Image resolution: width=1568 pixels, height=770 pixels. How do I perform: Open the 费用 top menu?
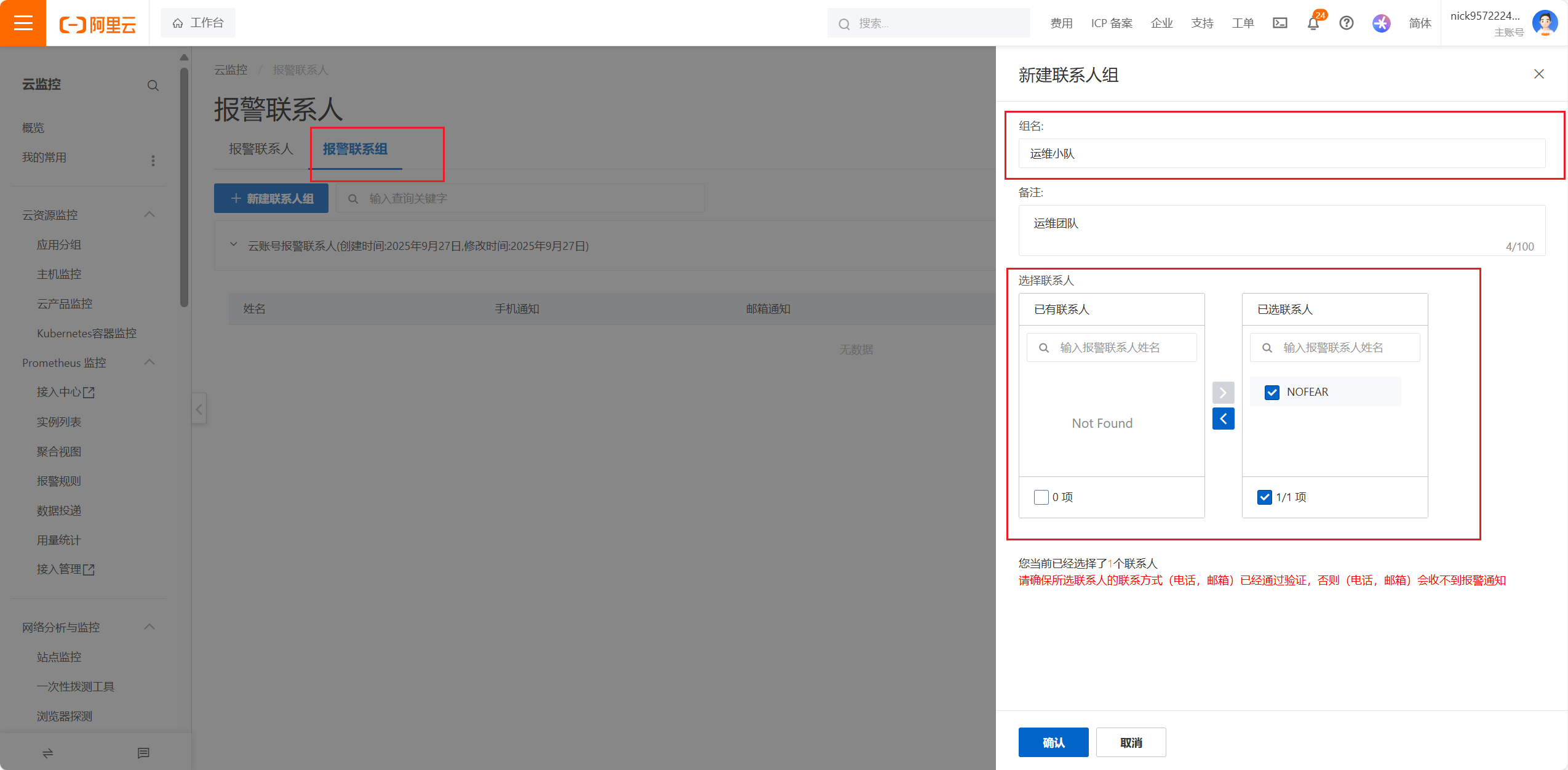[x=1061, y=23]
